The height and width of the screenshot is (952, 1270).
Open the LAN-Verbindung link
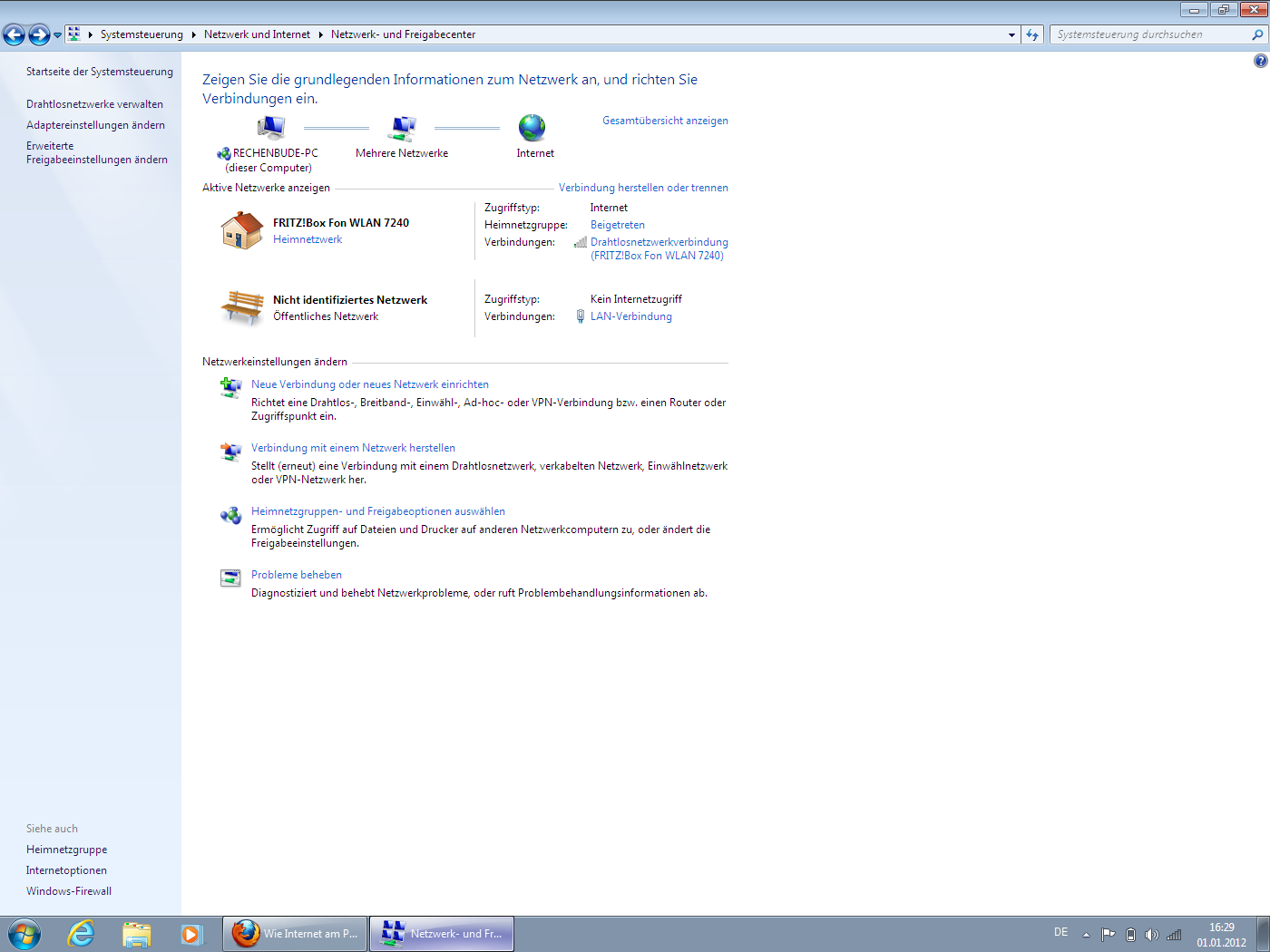coord(630,316)
